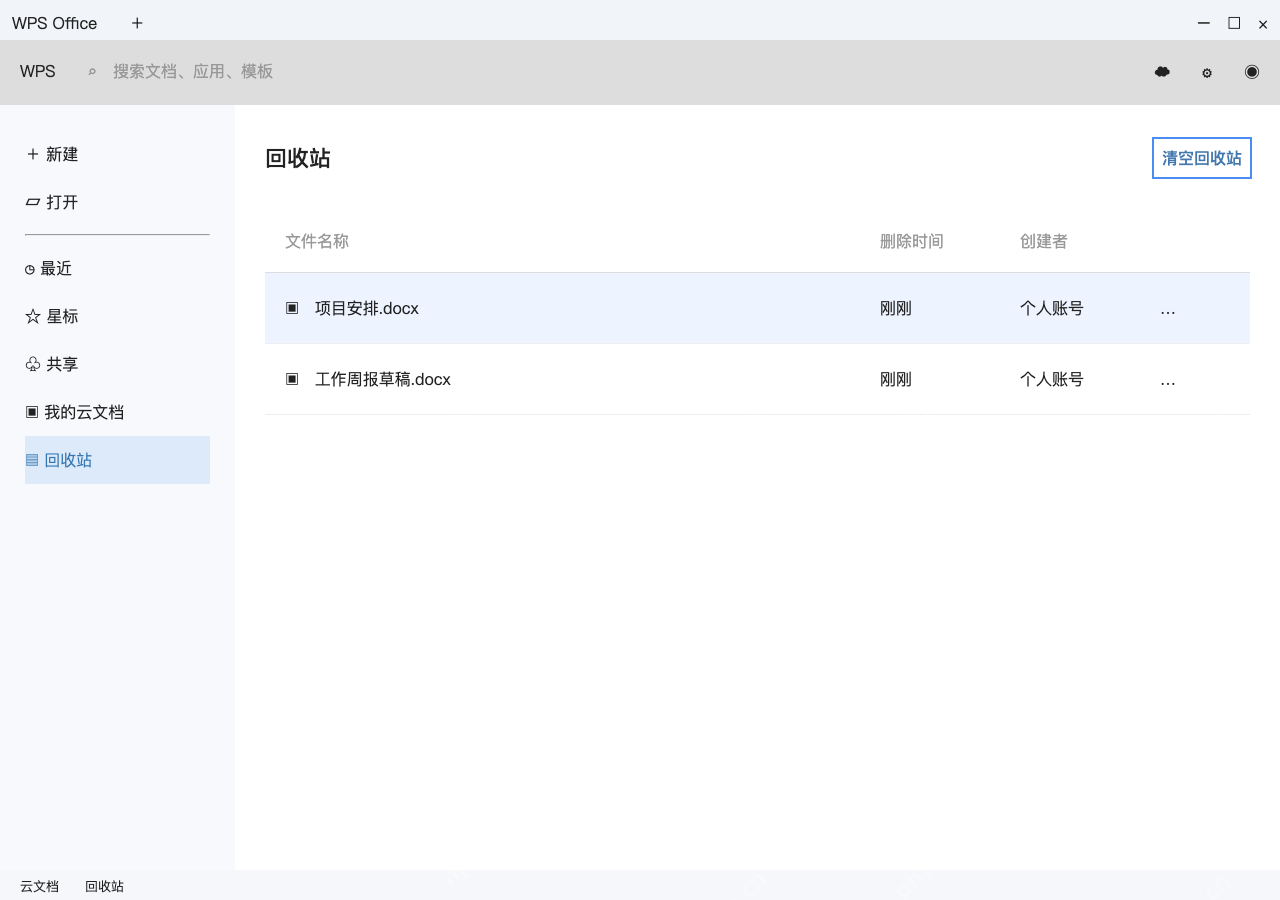The image size is (1280, 900).
Task: Click the 删除时间 column header
Action: click(x=912, y=241)
